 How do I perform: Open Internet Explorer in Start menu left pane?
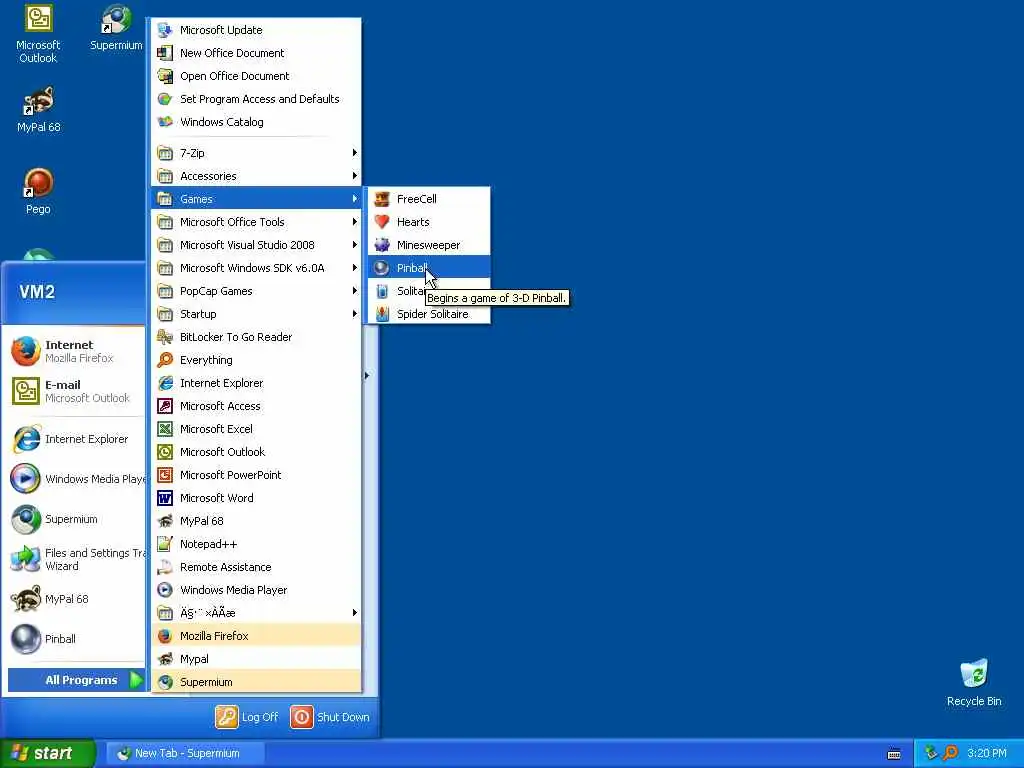(x=76, y=439)
